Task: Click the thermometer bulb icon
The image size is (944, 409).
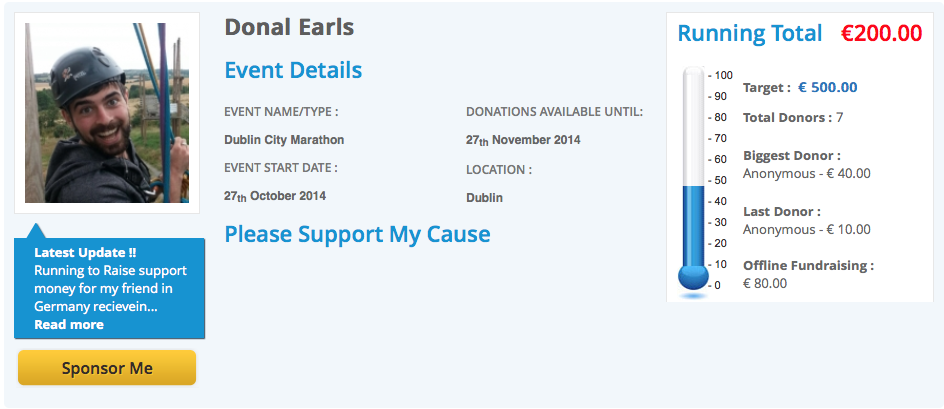Action: tap(693, 279)
